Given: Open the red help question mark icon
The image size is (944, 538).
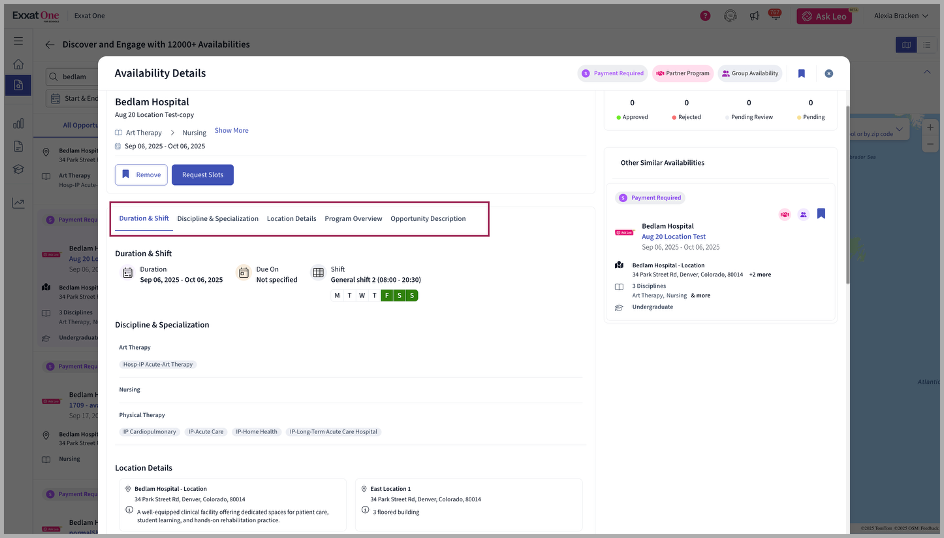Looking at the screenshot, I should pyautogui.click(x=705, y=16).
